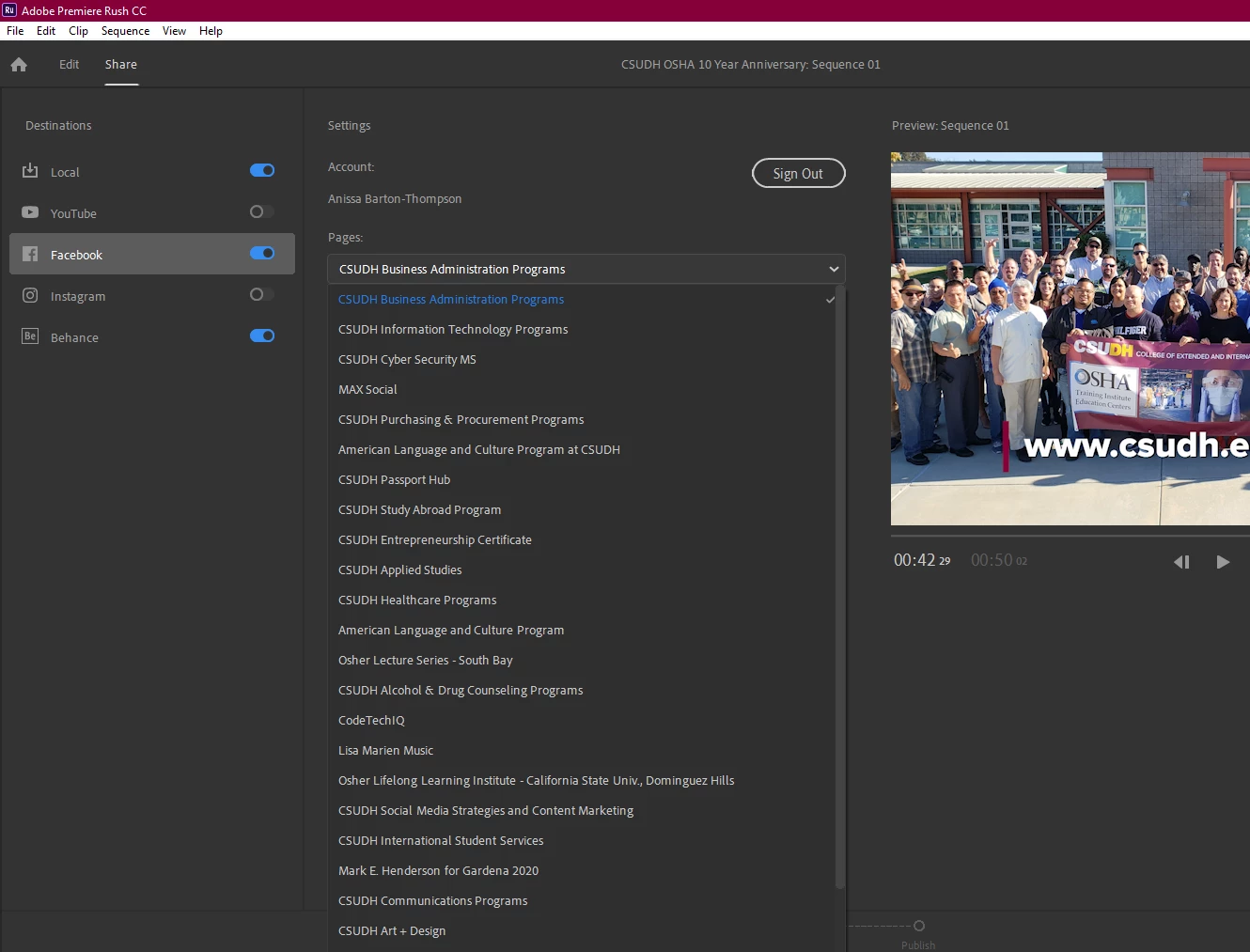Choose American Language and Culture Program entry
Viewport: 1250px width, 952px height.
582,630
